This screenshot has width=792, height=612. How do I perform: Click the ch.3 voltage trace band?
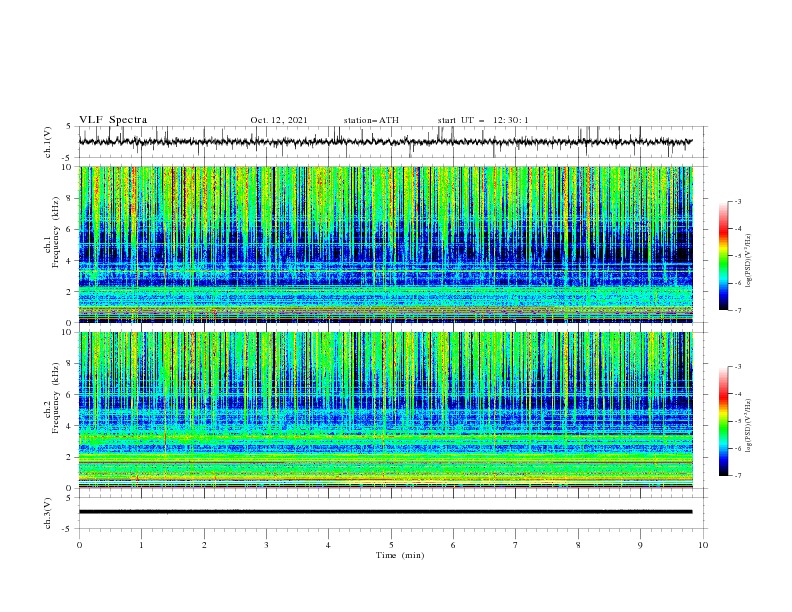pos(385,512)
